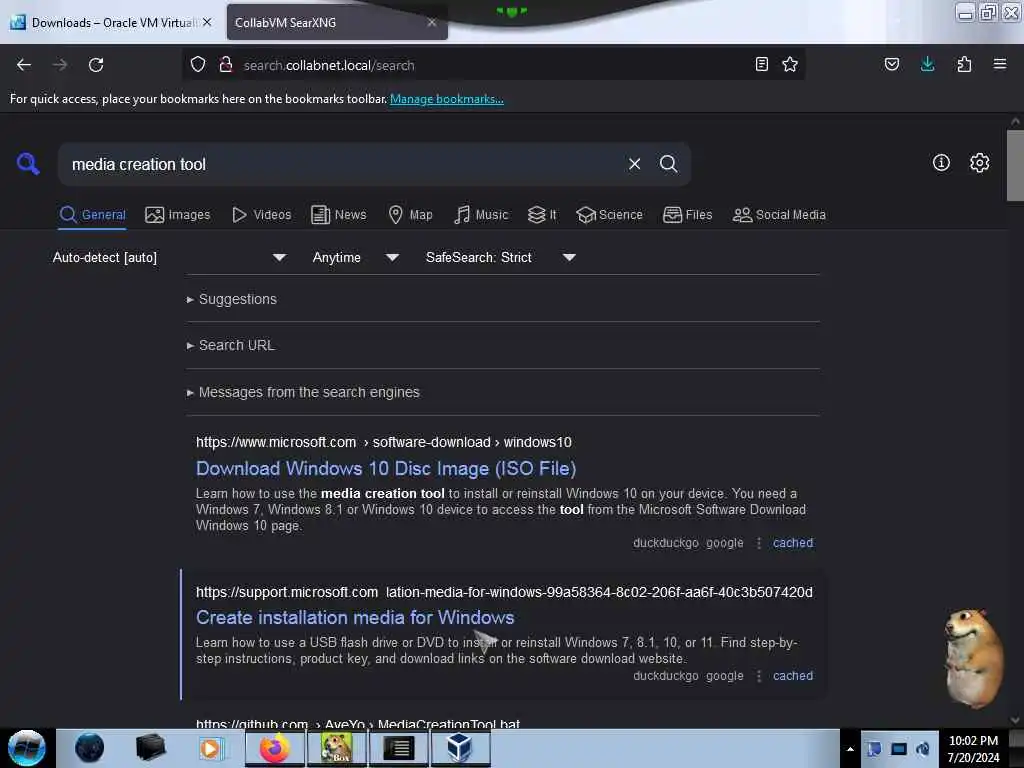The width and height of the screenshot is (1024, 768).
Task: Open the SearXNG about info icon
Action: [x=941, y=163]
